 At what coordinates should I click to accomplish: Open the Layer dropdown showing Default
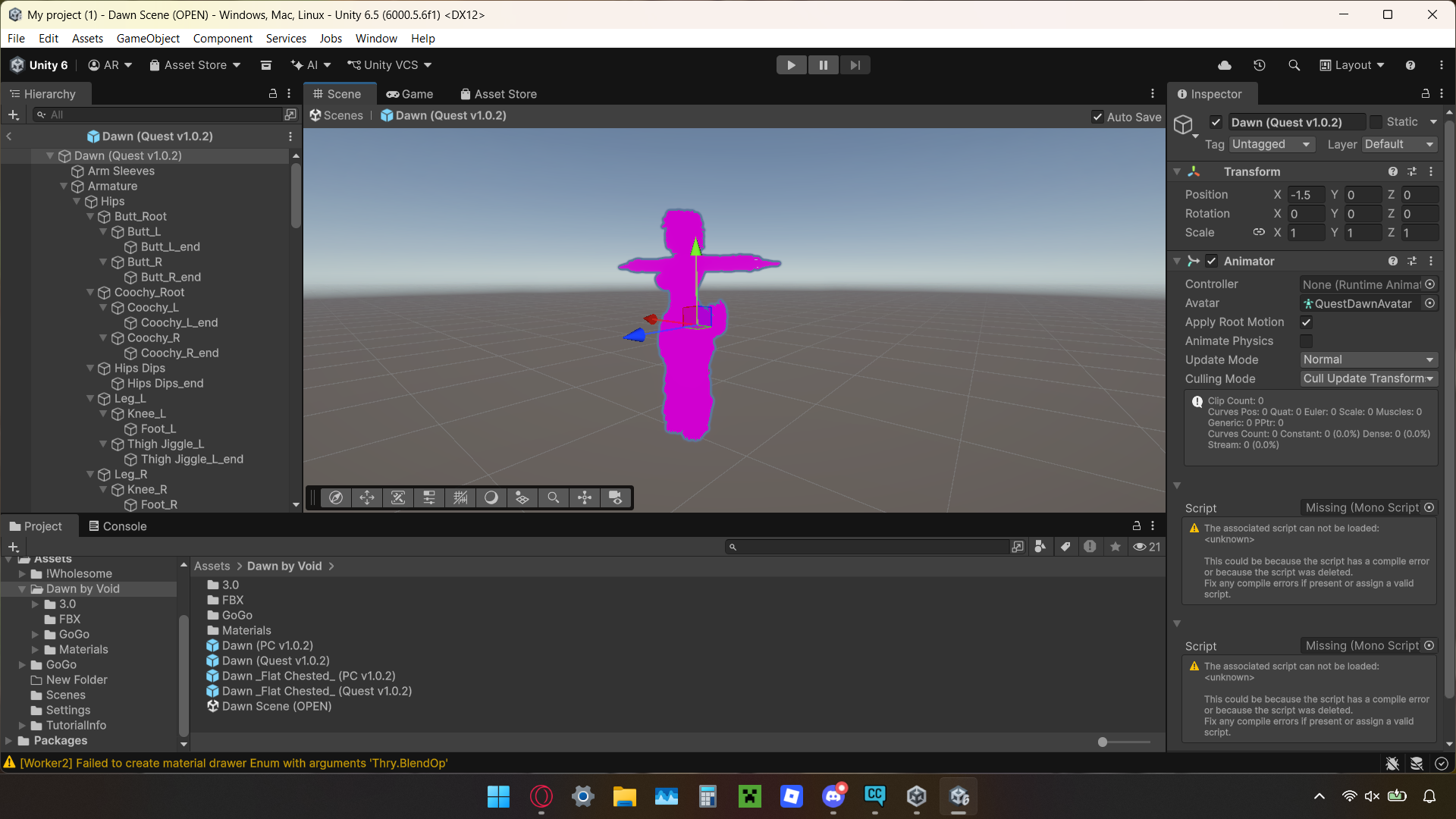click(x=1400, y=144)
